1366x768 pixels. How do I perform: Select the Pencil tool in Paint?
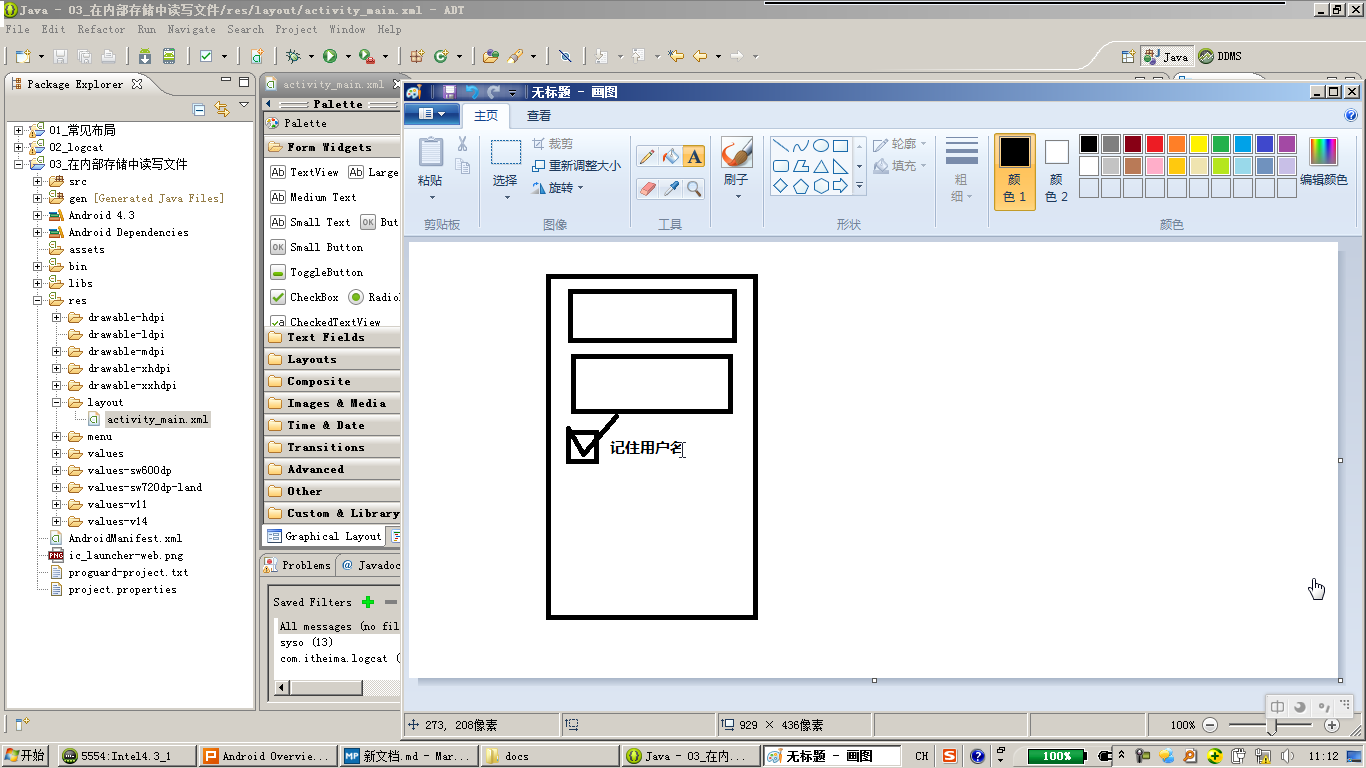647,156
